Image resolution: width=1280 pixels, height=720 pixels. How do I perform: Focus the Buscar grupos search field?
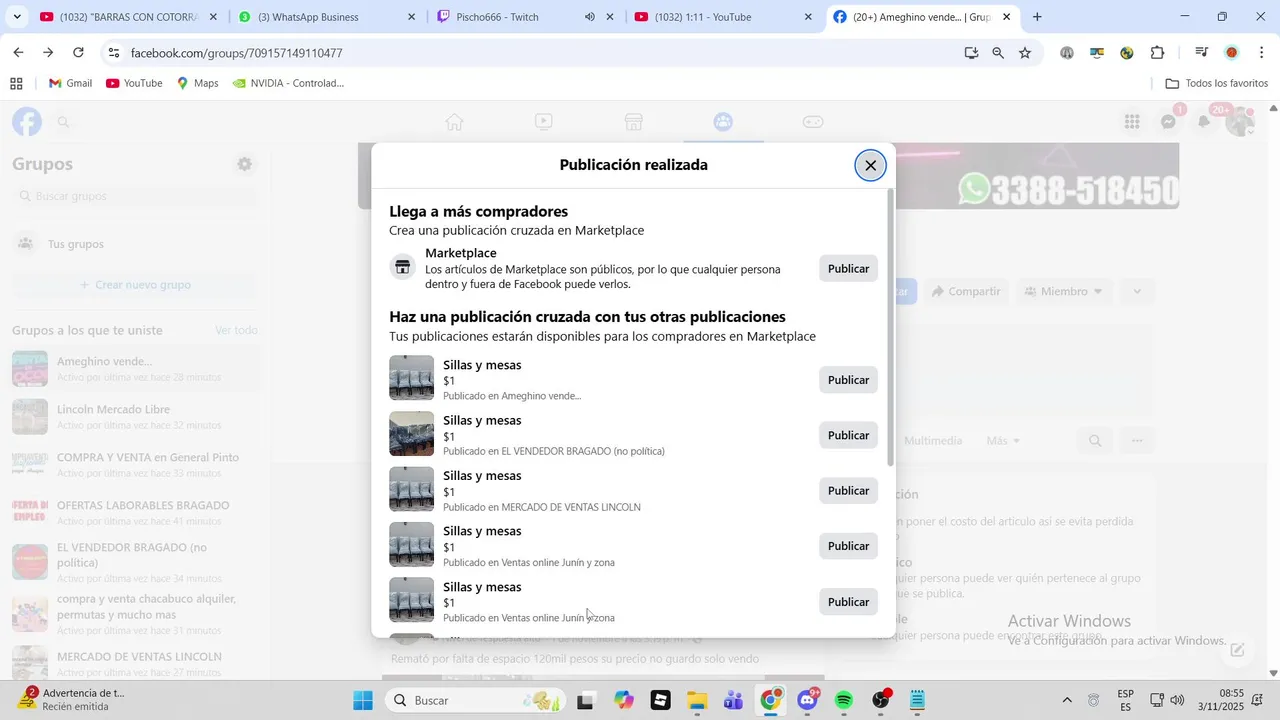[x=134, y=196]
